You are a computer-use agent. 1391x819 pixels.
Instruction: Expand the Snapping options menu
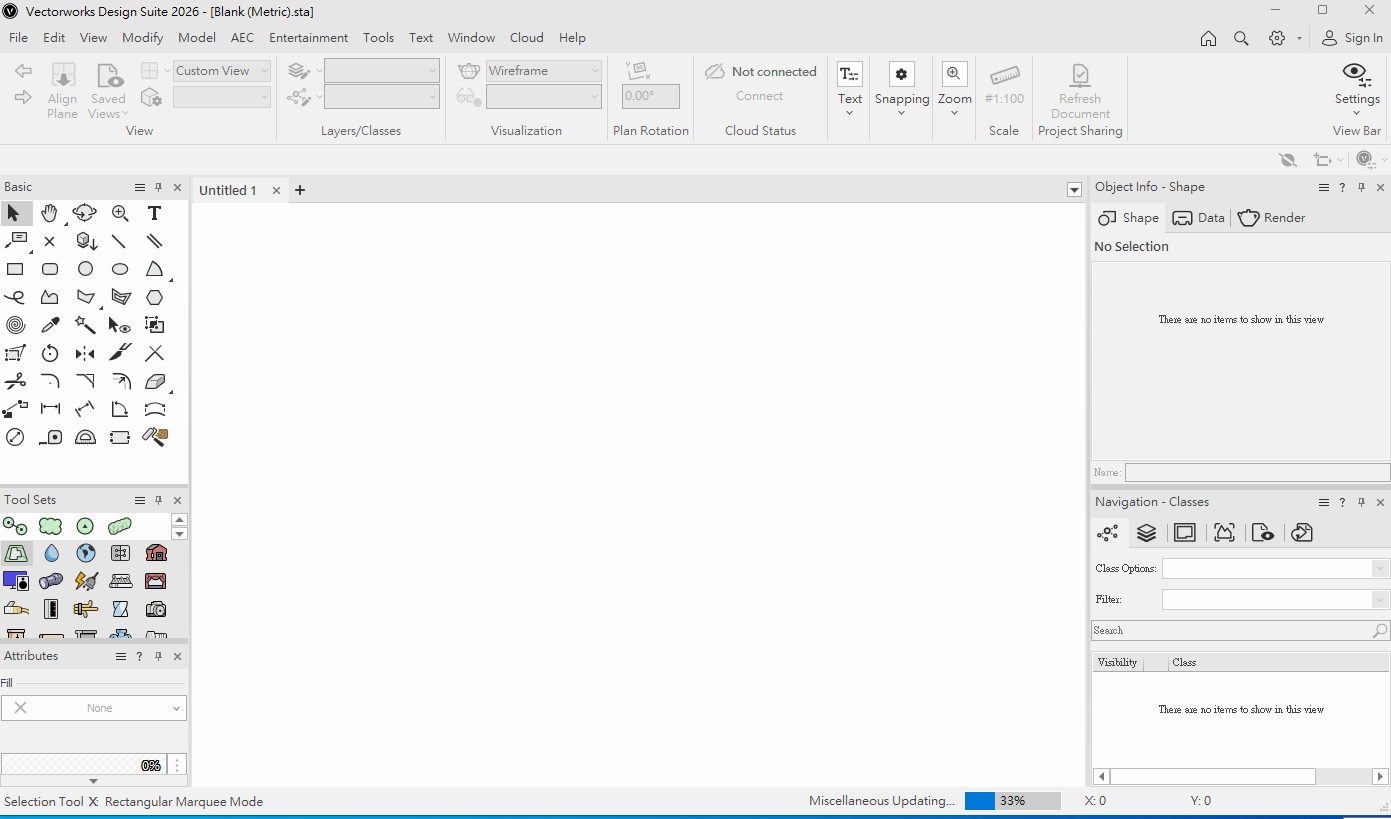tap(902, 113)
